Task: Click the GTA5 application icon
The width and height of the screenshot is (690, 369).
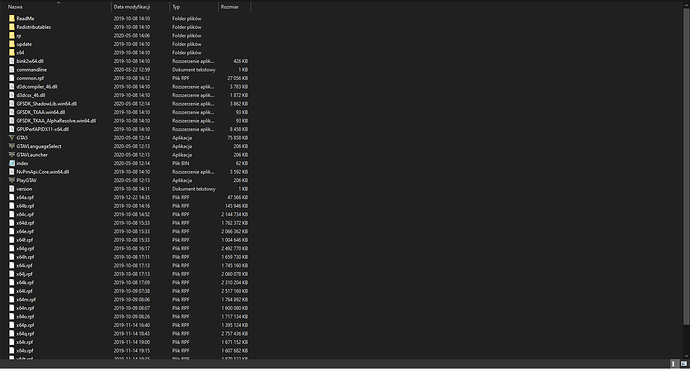Action: pyautogui.click(x=12, y=138)
